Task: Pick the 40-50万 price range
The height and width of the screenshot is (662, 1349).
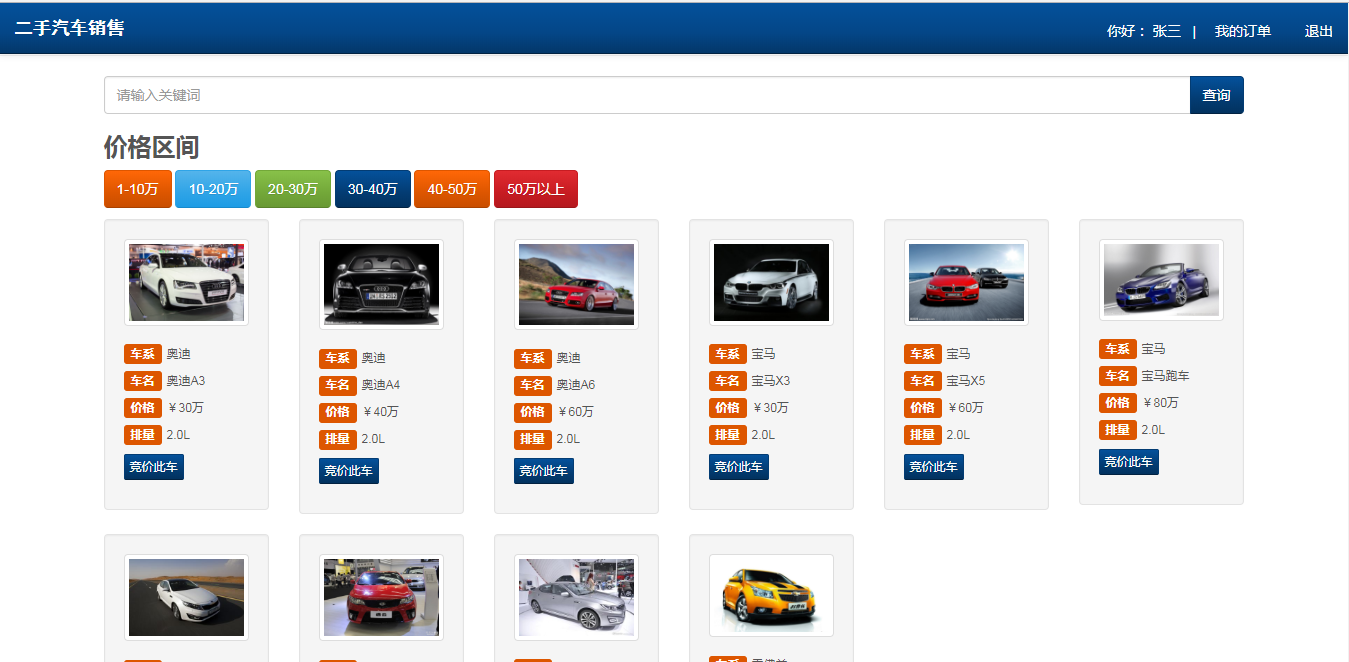Action: pyautogui.click(x=452, y=189)
